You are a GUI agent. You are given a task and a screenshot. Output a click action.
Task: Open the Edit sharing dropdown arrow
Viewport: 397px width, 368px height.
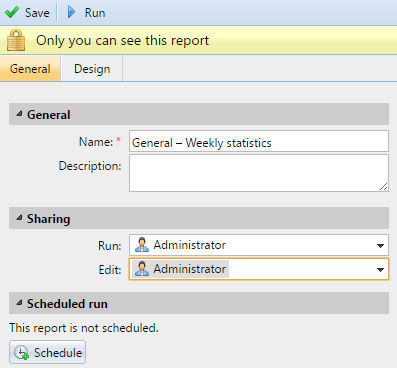pyautogui.click(x=380, y=270)
